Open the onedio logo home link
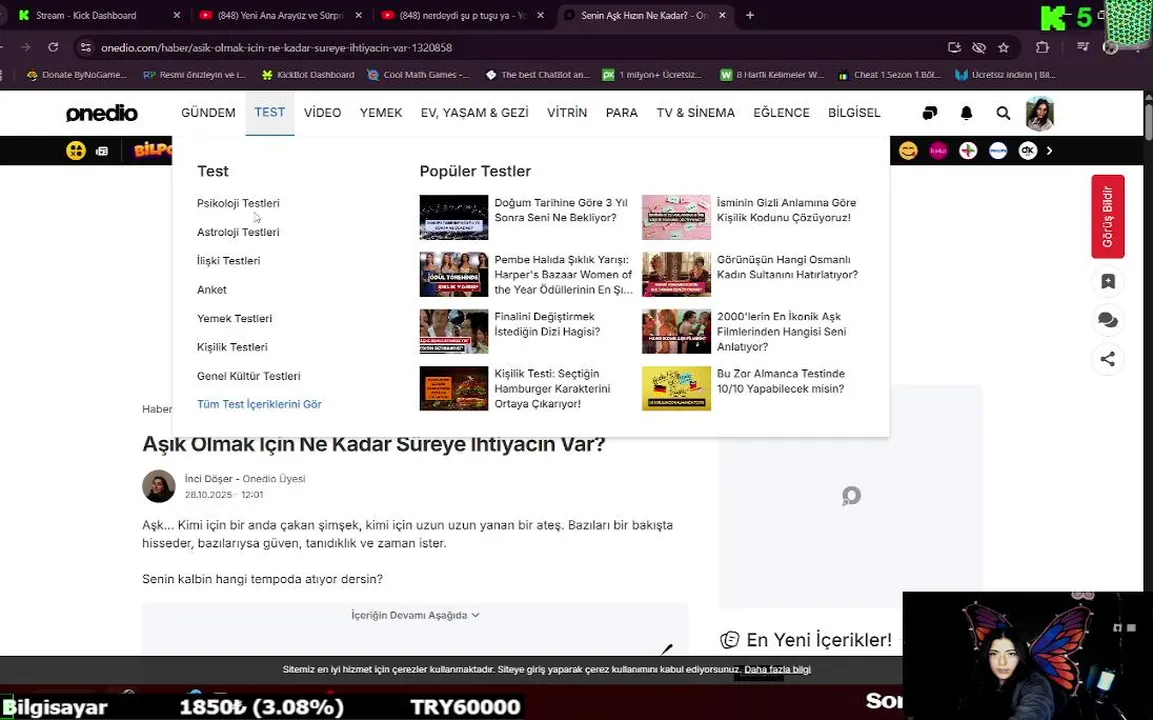The width and height of the screenshot is (1153, 720). coord(101,113)
